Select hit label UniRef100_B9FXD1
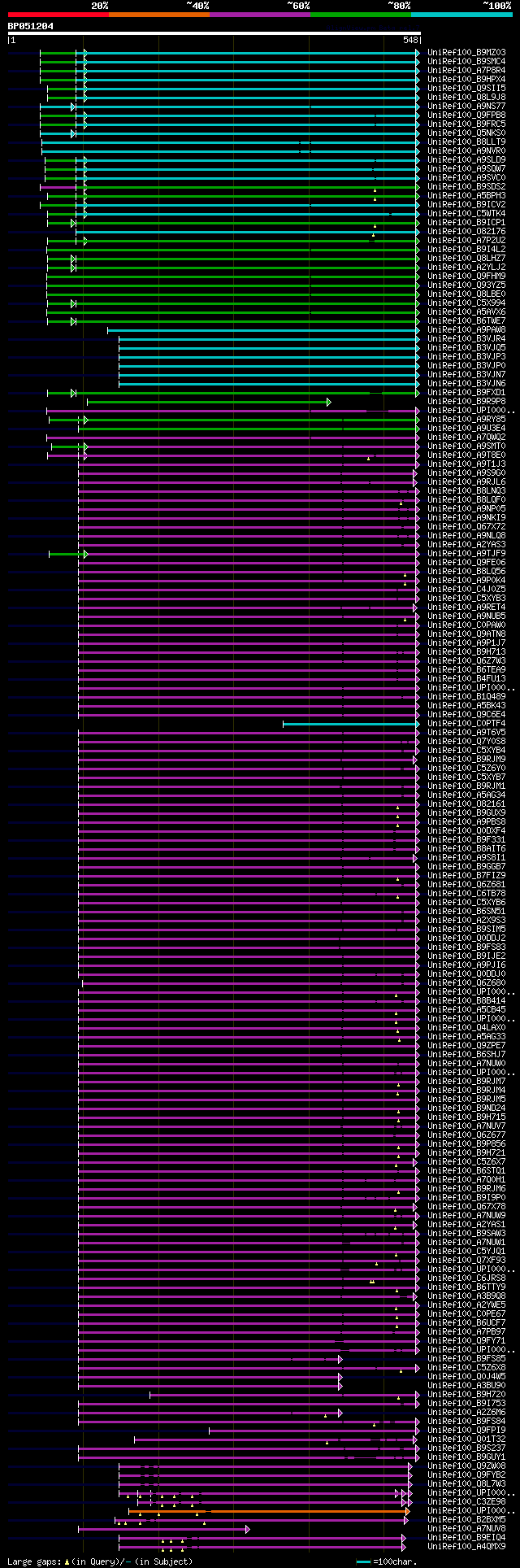This screenshot has width=520, height=1568. coord(466,392)
